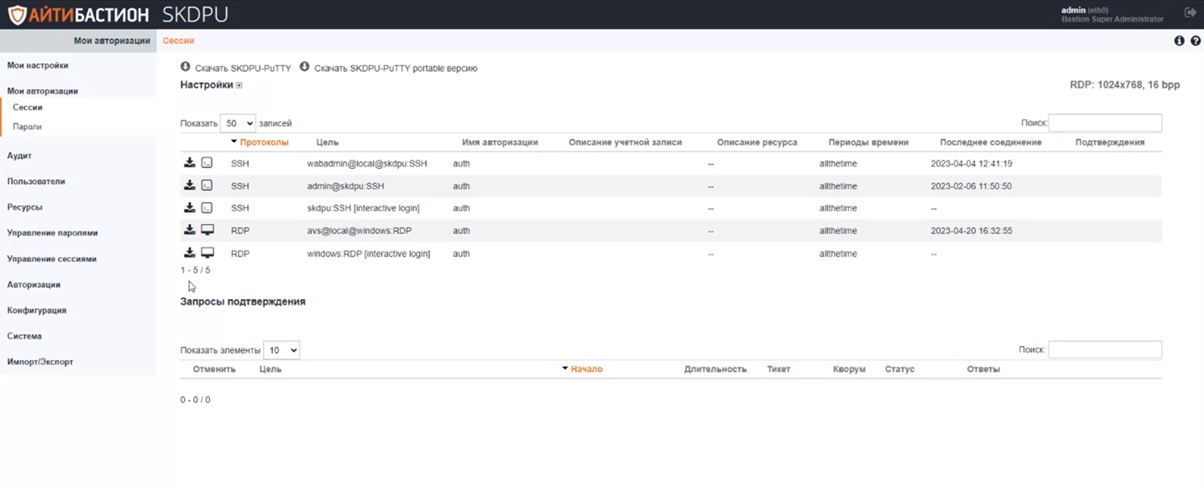Click the logout icon in the header
The width and height of the screenshot is (1204, 490).
coord(1190,13)
